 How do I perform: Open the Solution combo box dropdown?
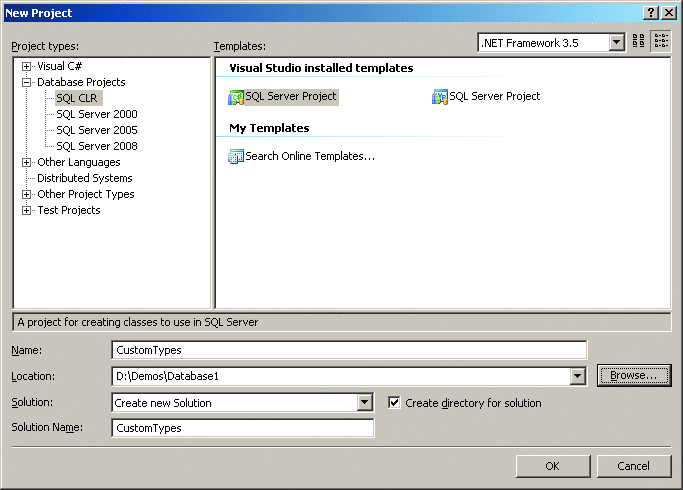point(365,402)
